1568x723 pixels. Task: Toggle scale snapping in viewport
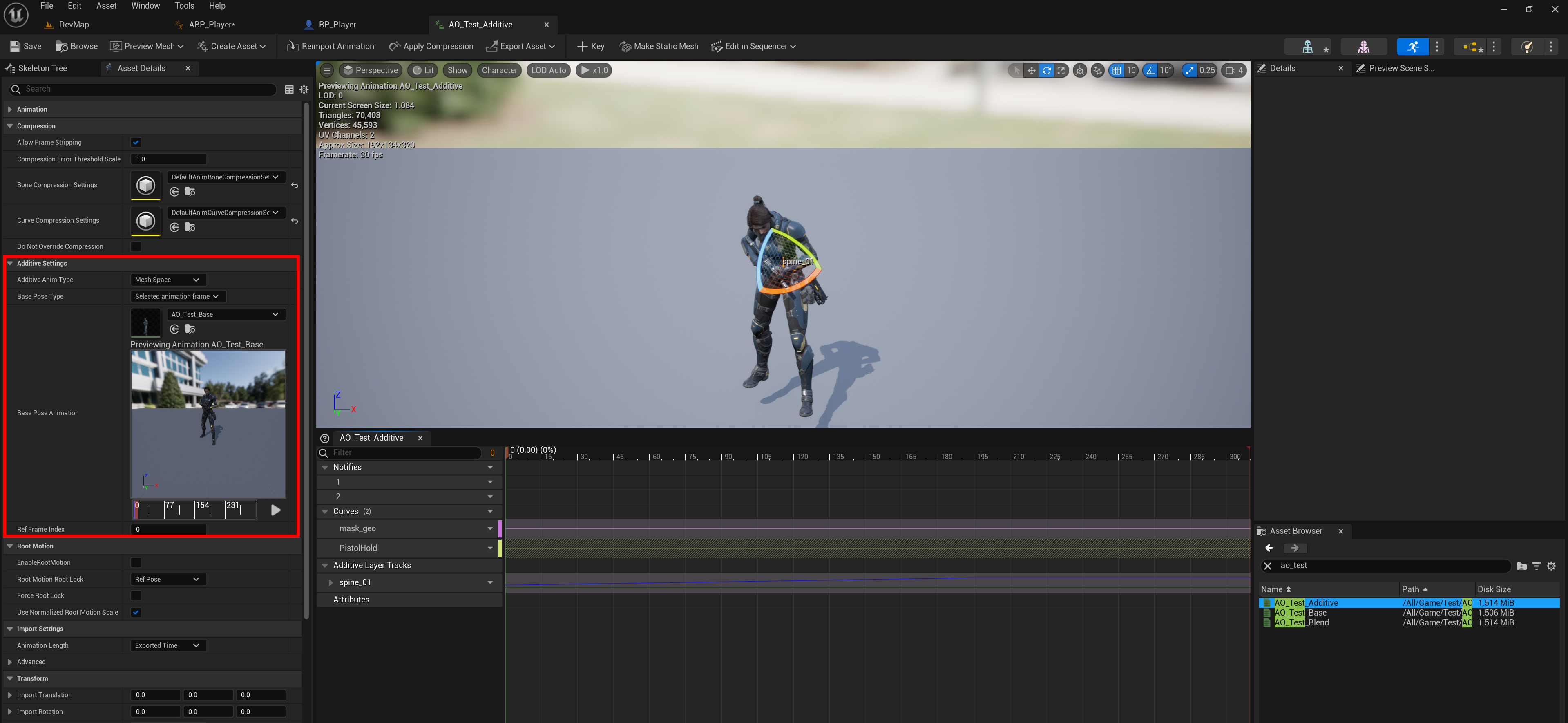coord(1189,71)
